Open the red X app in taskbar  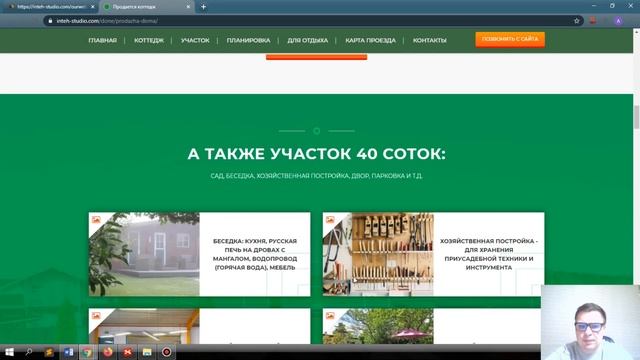127,352
